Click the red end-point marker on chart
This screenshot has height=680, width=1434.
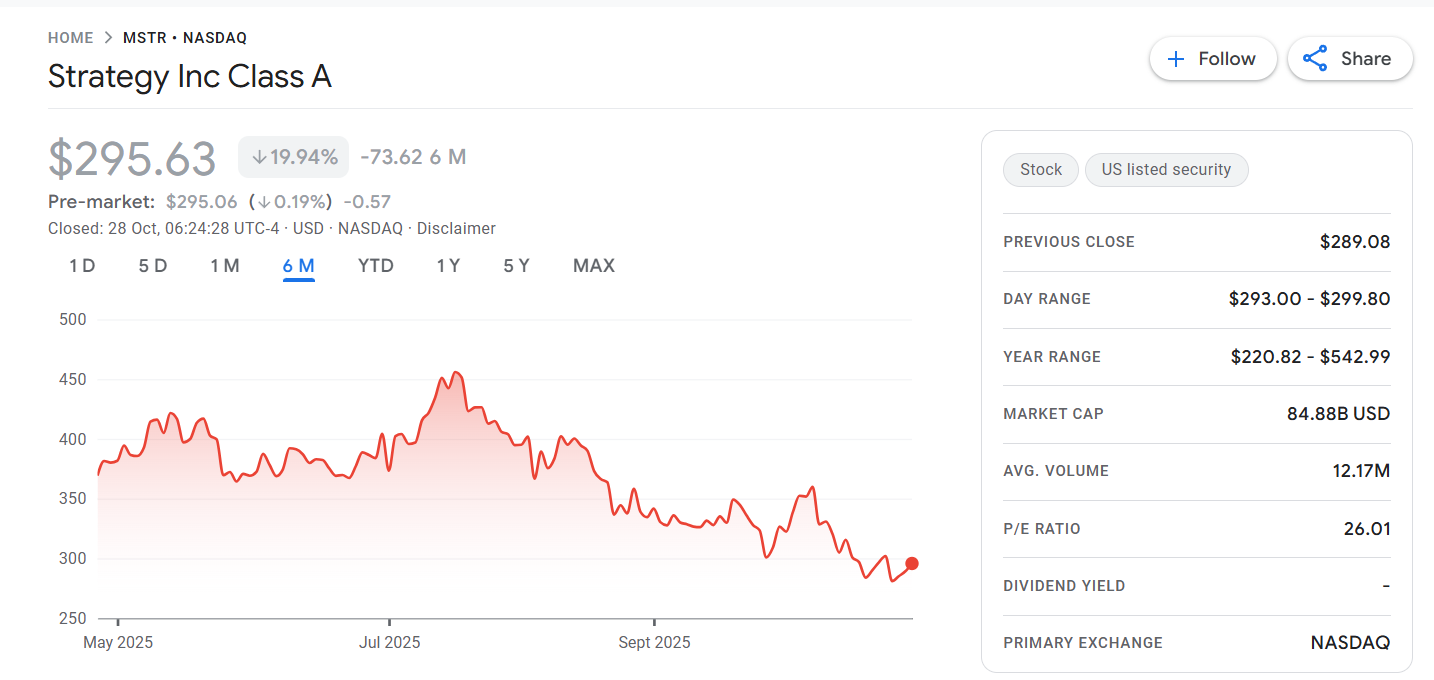click(x=911, y=564)
